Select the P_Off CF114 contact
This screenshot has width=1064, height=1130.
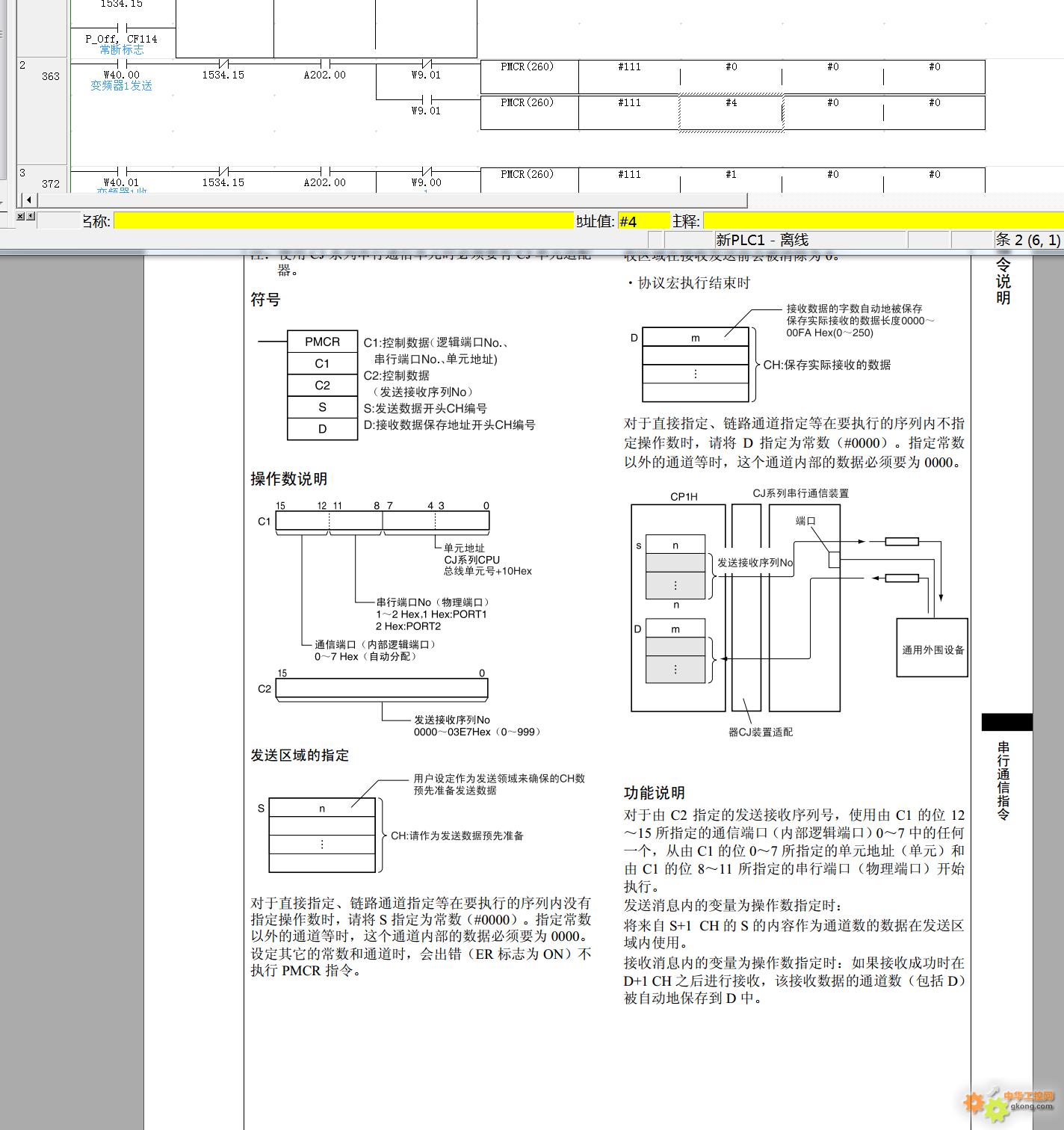coord(121,28)
